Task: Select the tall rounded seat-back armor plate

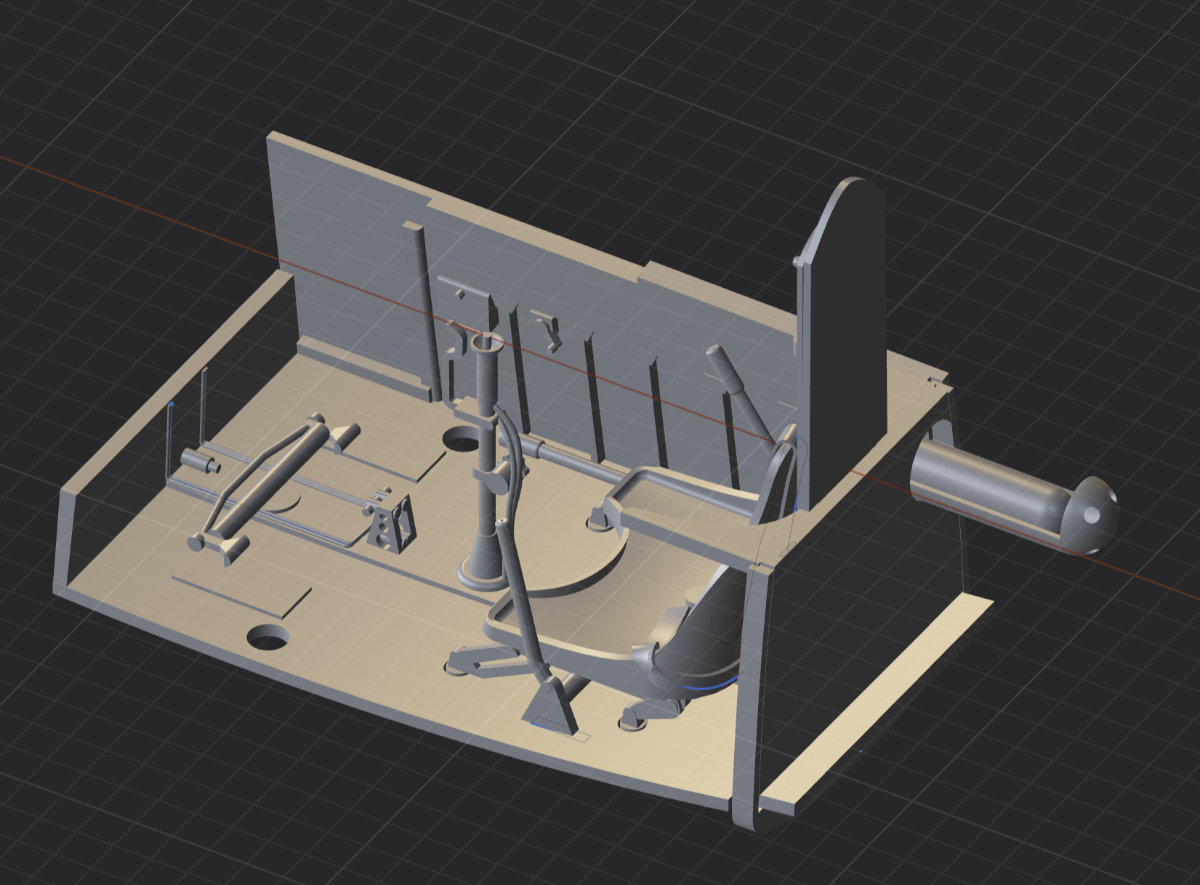Action: 845,330
